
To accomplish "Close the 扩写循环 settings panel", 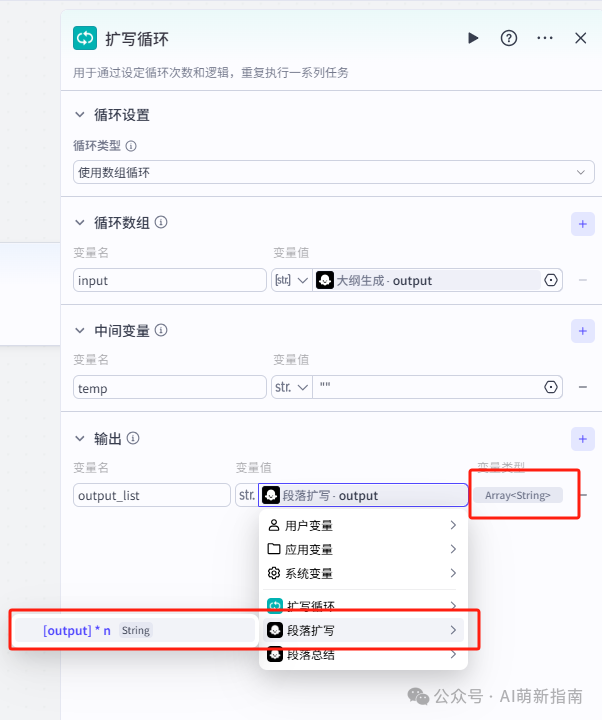I will coord(581,38).
